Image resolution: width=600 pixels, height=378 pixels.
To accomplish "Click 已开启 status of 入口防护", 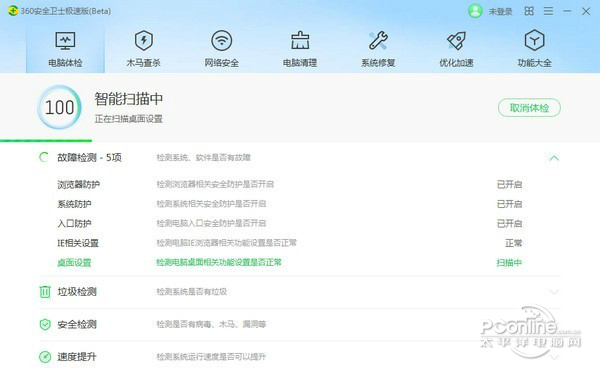I will click(x=509, y=224).
